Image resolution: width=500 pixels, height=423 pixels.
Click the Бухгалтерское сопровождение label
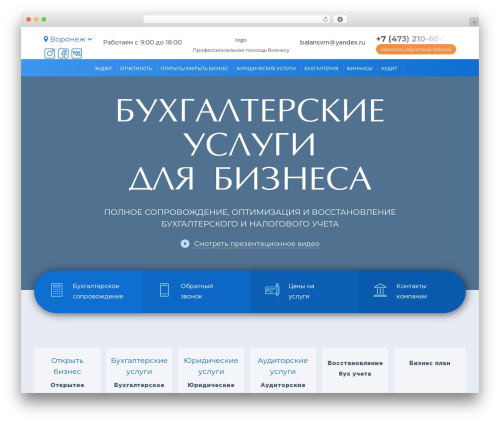(98, 291)
